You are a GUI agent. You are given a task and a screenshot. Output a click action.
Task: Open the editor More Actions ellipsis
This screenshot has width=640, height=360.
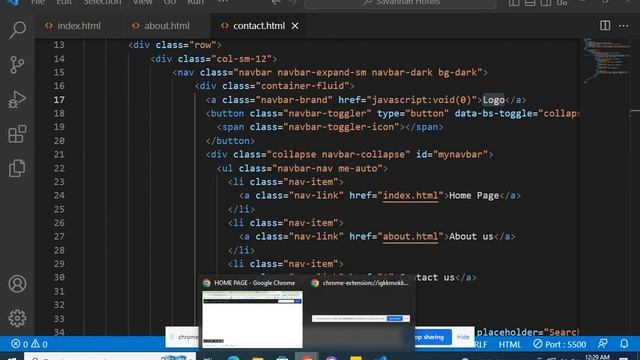click(x=623, y=26)
